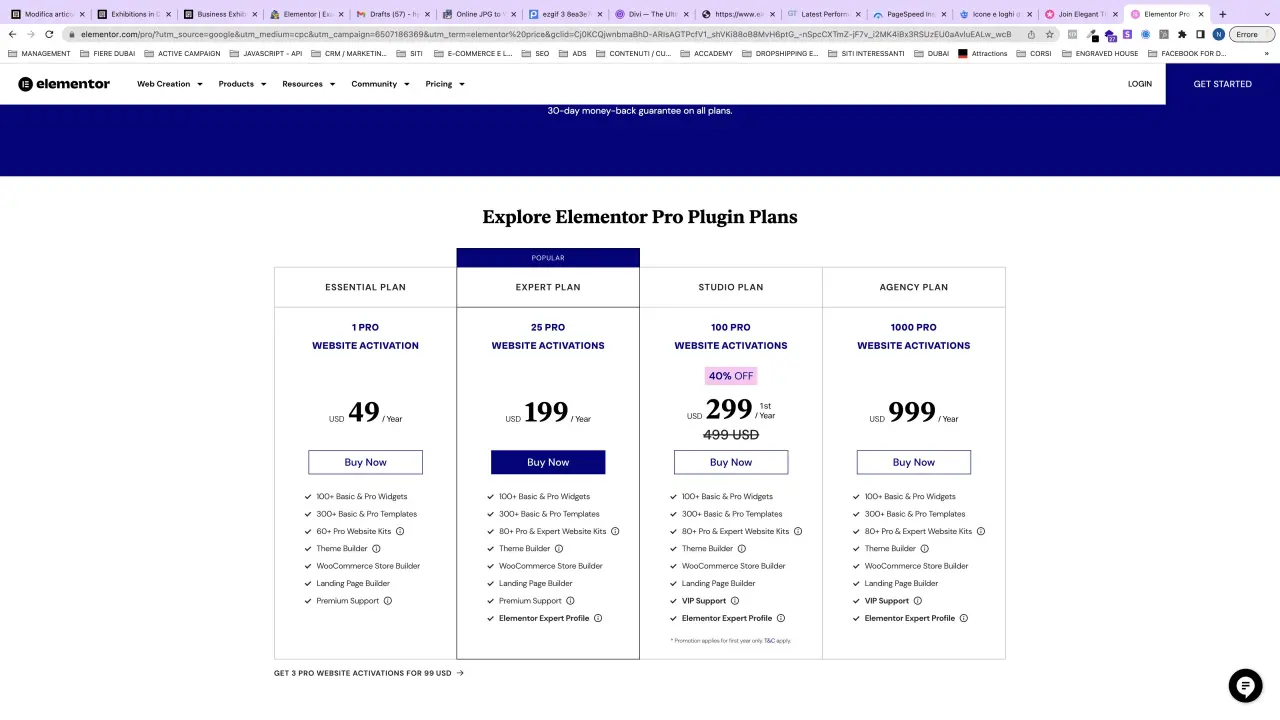Toggle the browser side panel icon
The image size is (1280, 720).
point(1200,34)
